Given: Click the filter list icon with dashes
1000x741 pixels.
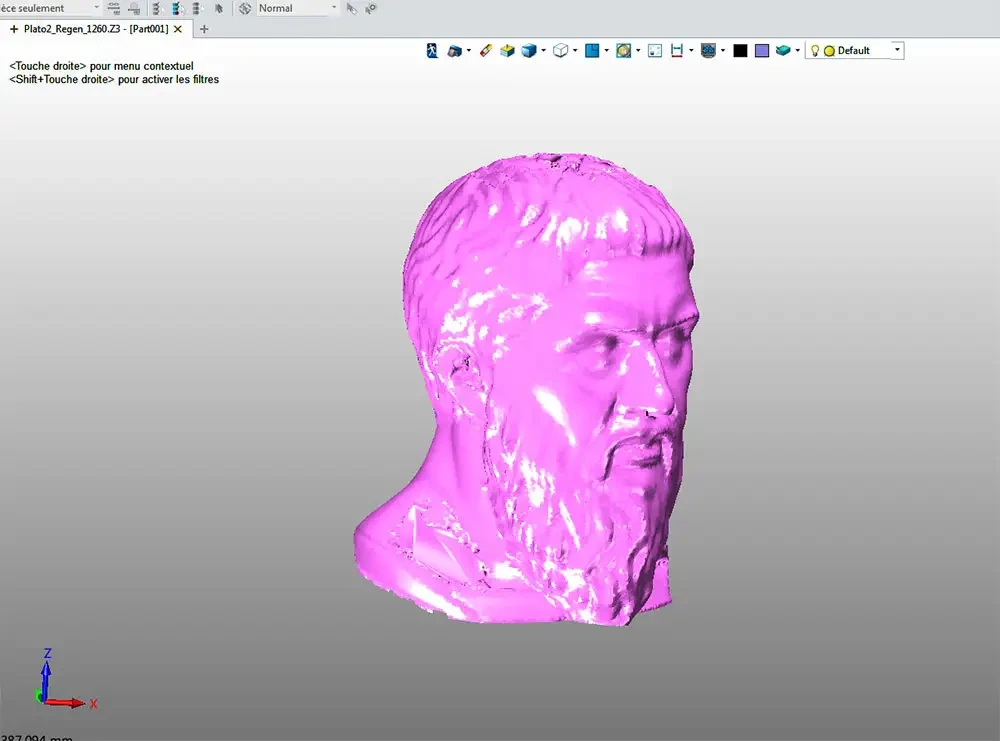Looking at the screenshot, I should click(x=114, y=8).
